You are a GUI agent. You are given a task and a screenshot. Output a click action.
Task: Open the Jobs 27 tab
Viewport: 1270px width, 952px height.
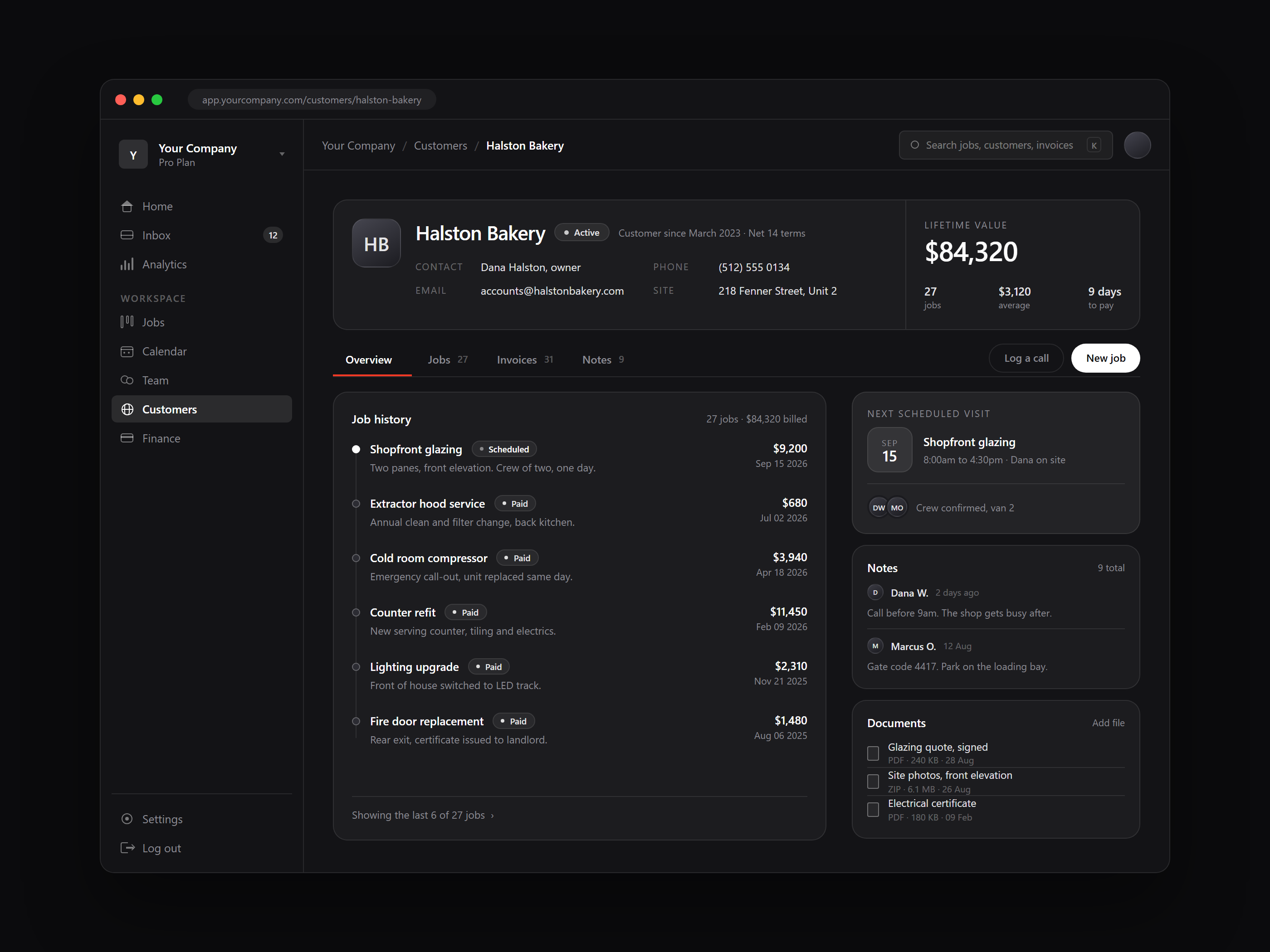(x=447, y=360)
